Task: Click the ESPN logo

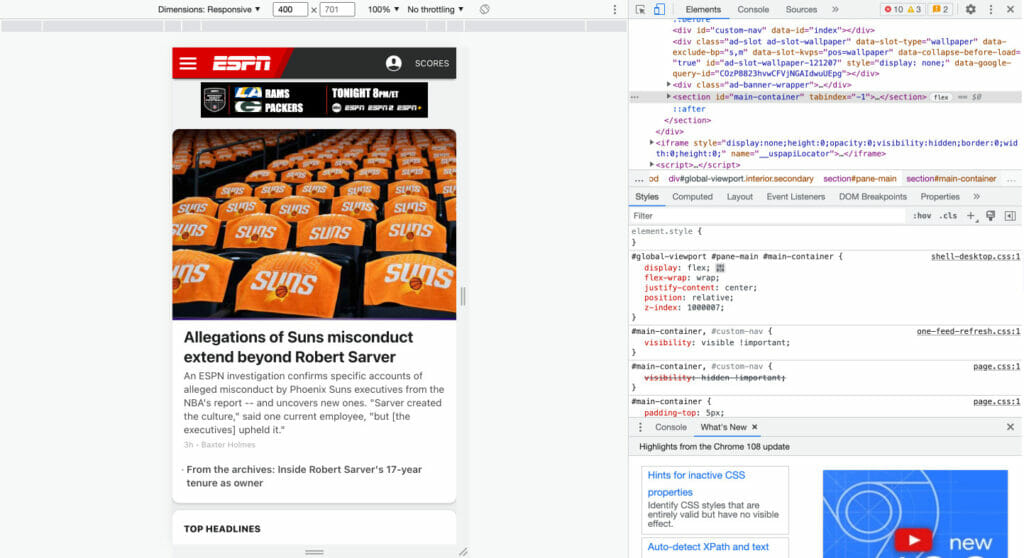Action: pyautogui.click(x=242, y=63)
